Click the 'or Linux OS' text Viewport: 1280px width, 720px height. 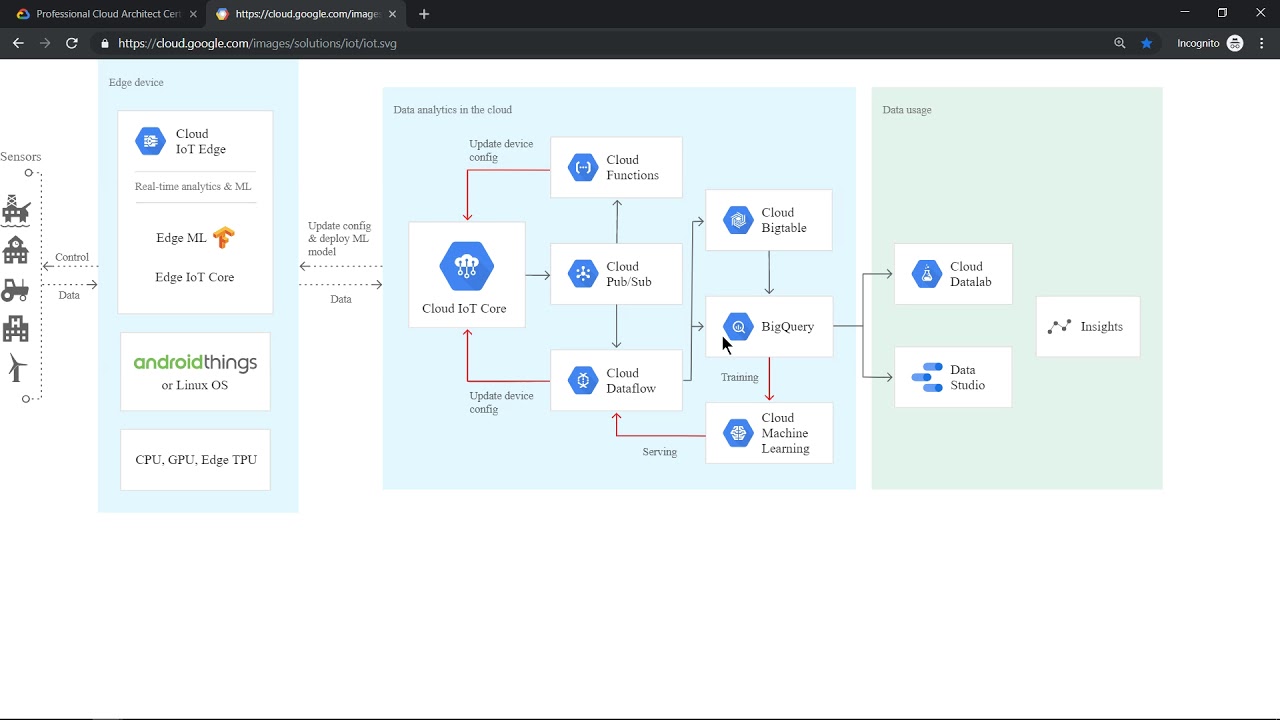tap(195, 385)
